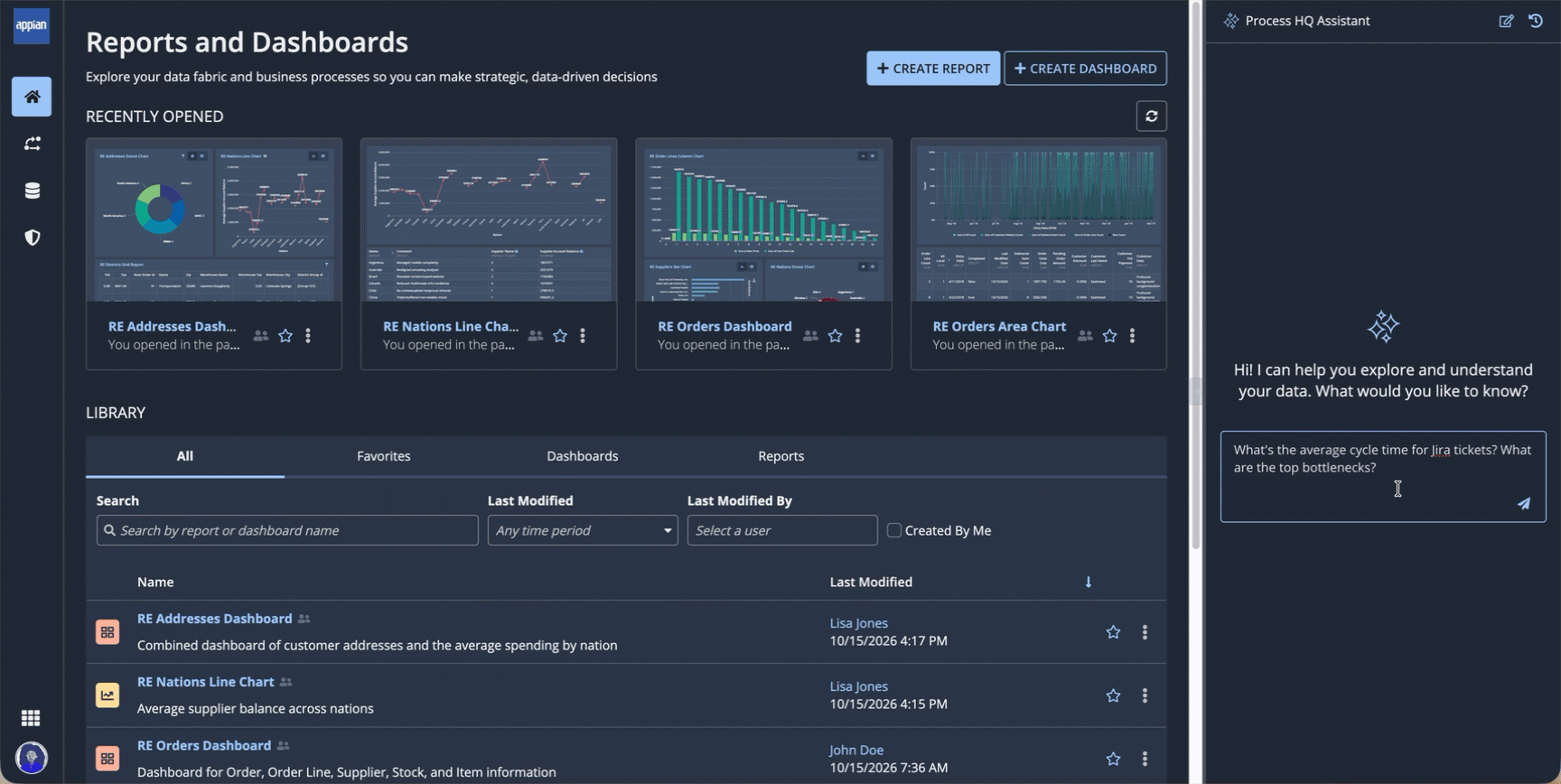Open the apps grid navigation icon

[x=31, y=718]
